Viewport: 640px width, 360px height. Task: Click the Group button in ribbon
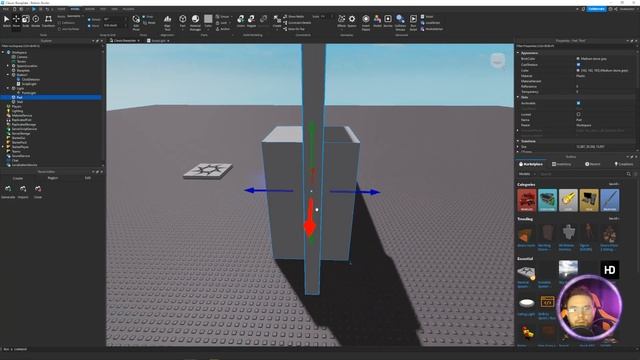click(x=223, y=17)
